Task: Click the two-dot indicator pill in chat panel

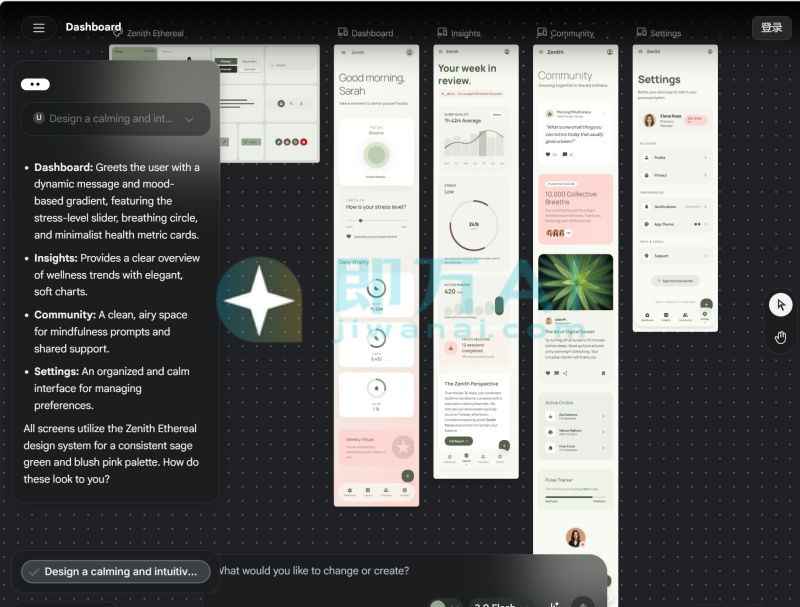Action: click(35, 85)
